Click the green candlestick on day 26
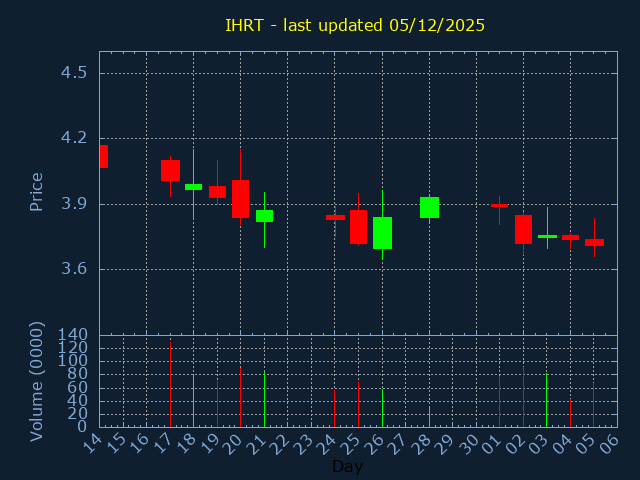 [382, 232]
